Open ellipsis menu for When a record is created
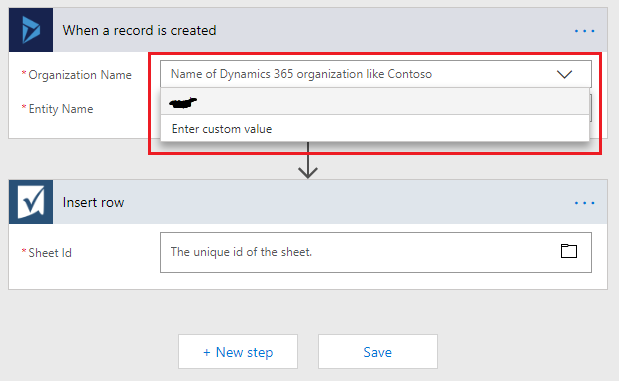Screen dimensions: 619x381 click(x=584, y=31)
